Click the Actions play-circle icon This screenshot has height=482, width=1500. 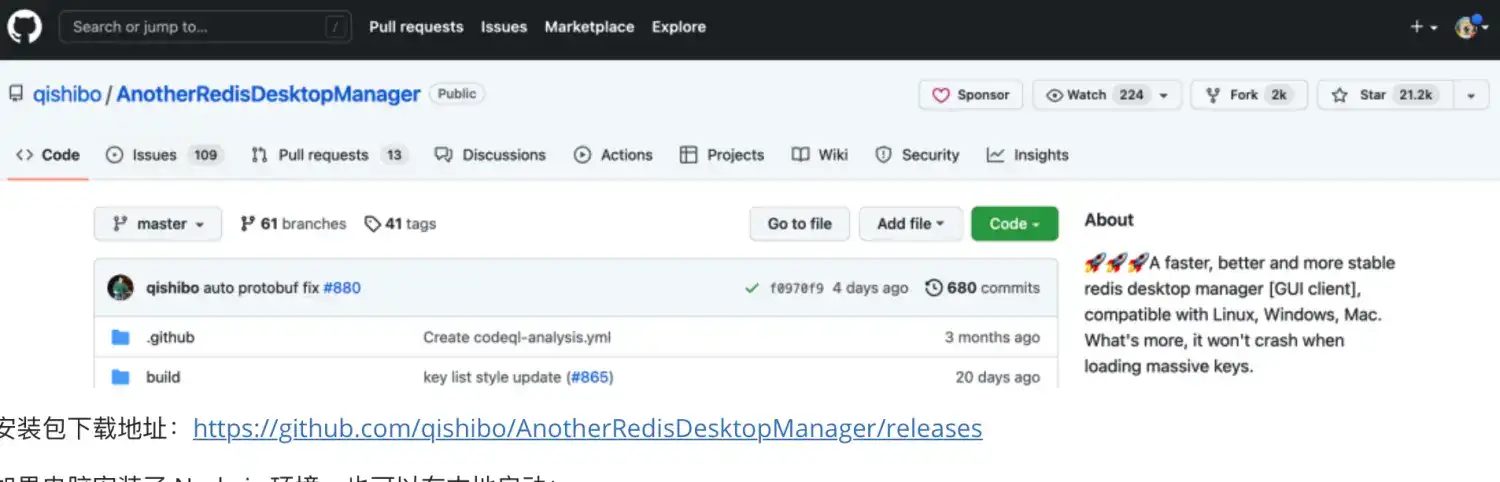coord(582,155)
